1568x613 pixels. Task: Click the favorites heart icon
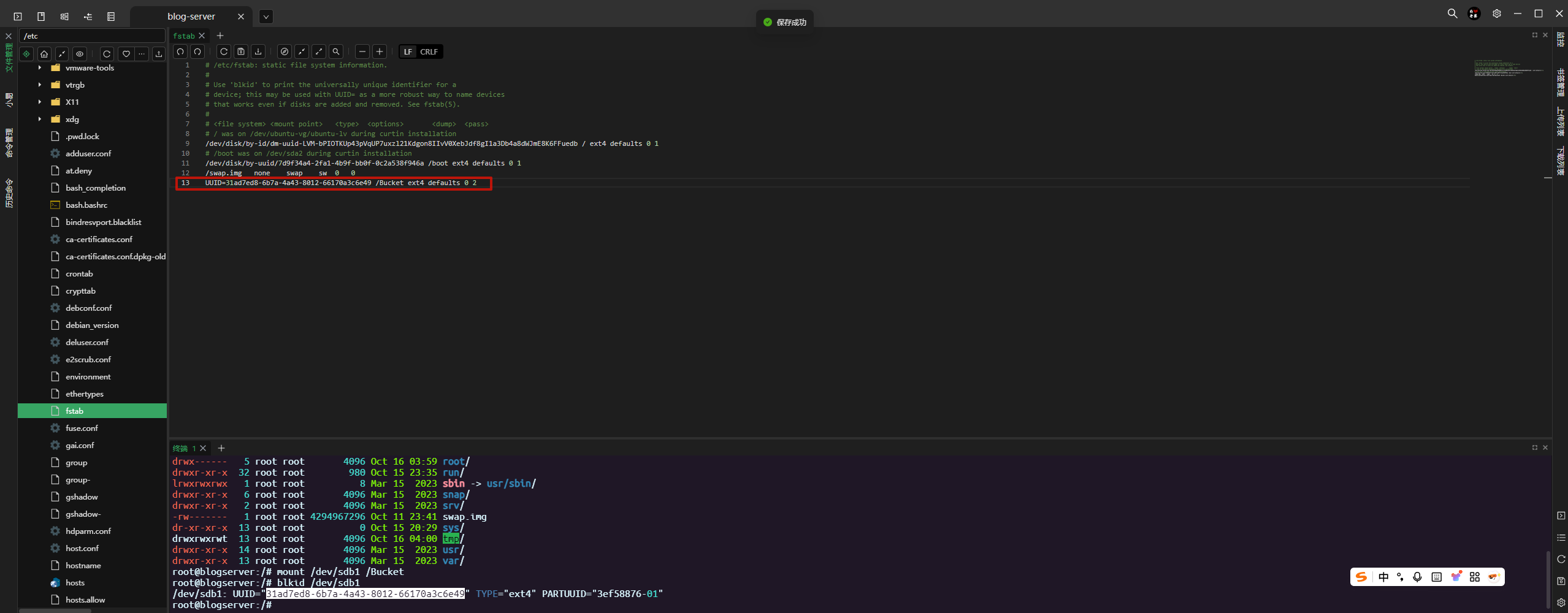tap(126, 54)
